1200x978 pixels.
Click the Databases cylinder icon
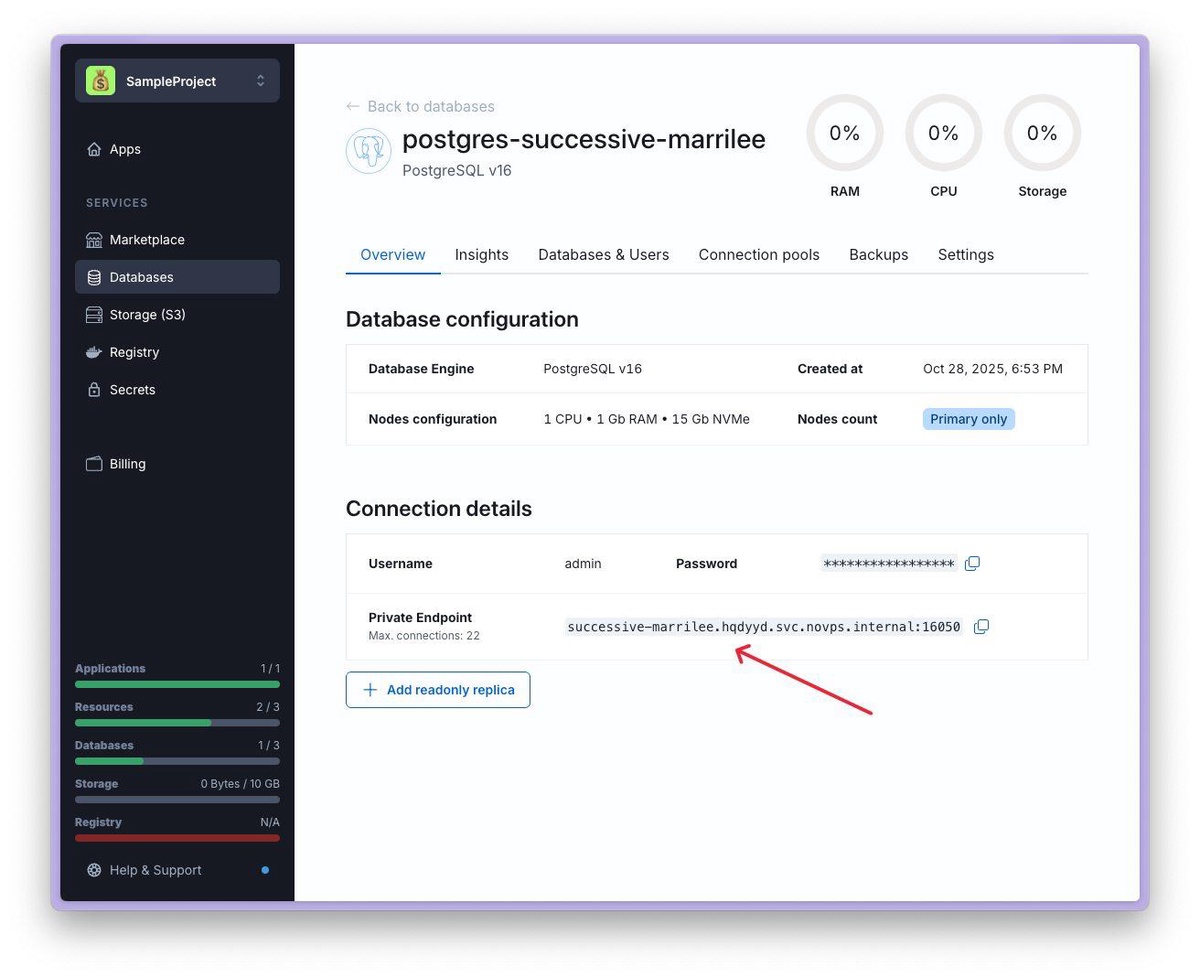click(x=94, y=277)
